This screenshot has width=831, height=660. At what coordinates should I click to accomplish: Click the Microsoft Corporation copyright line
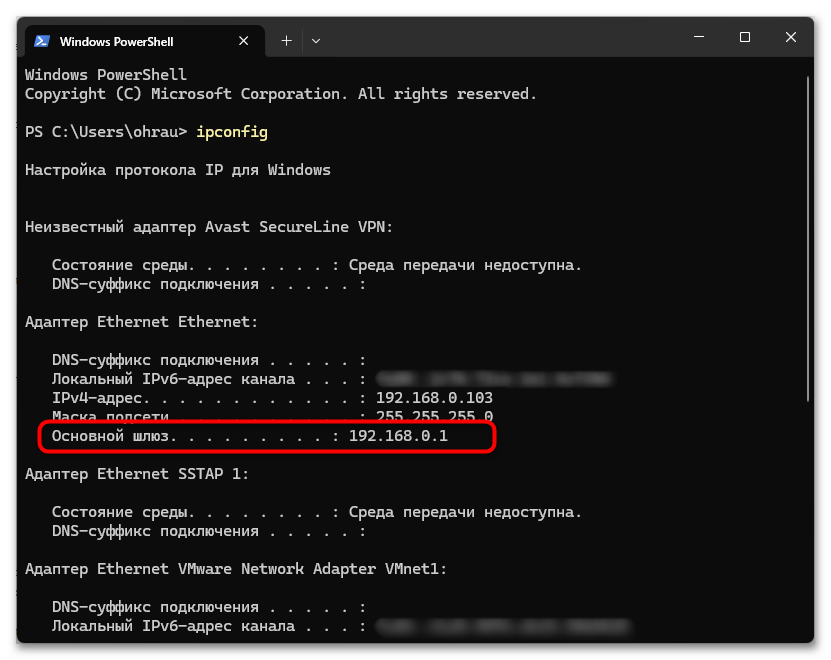280,94
